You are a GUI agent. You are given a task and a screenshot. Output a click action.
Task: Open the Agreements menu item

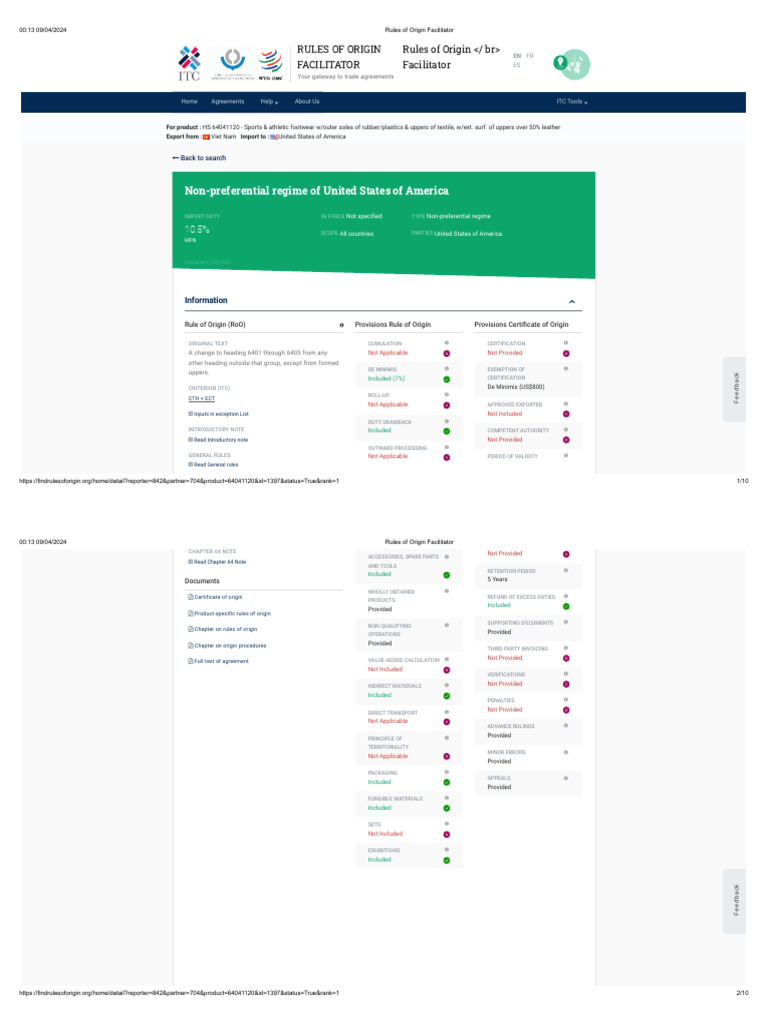[x=228, y=102]
